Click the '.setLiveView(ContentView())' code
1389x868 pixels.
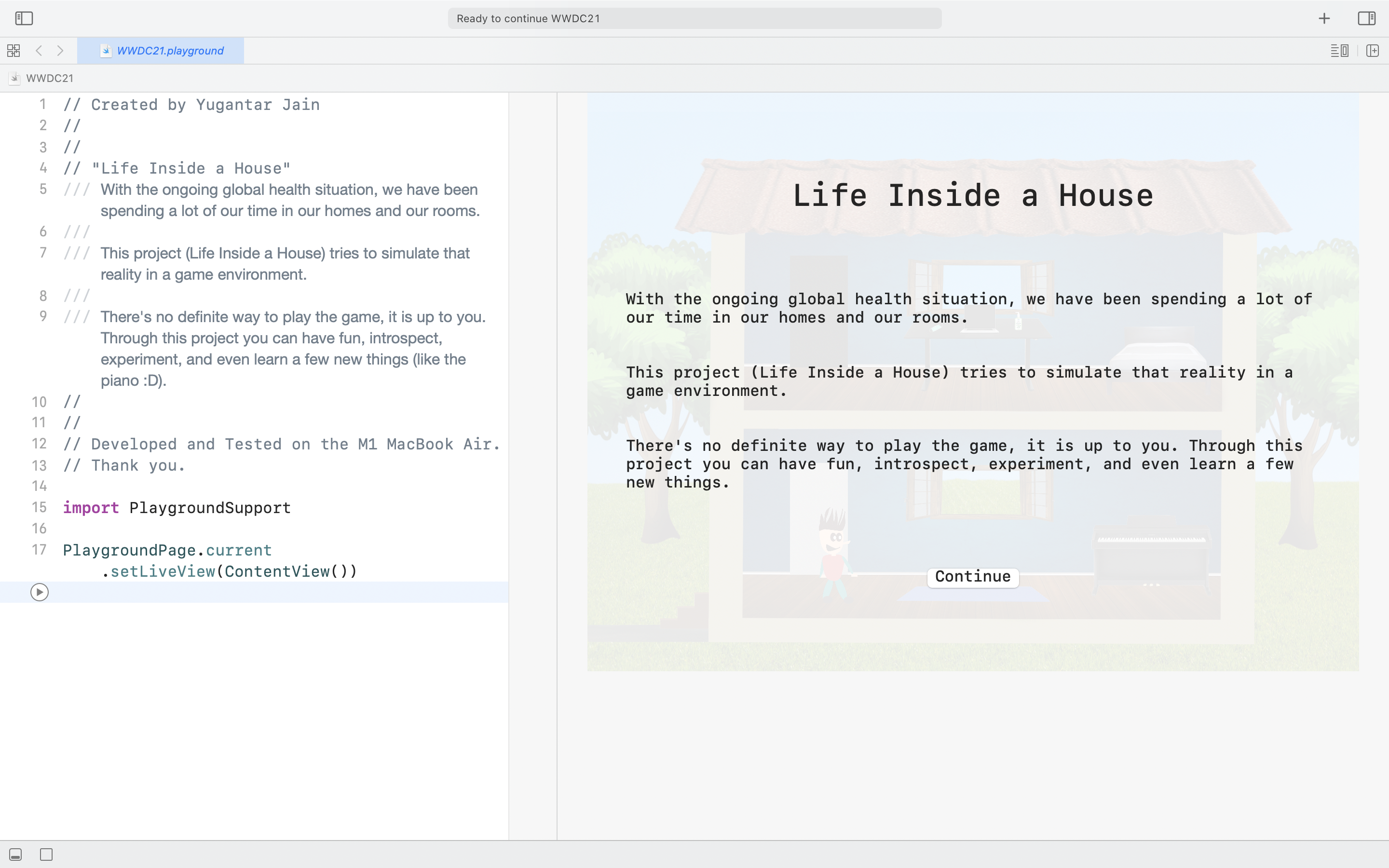coord(229,571)
